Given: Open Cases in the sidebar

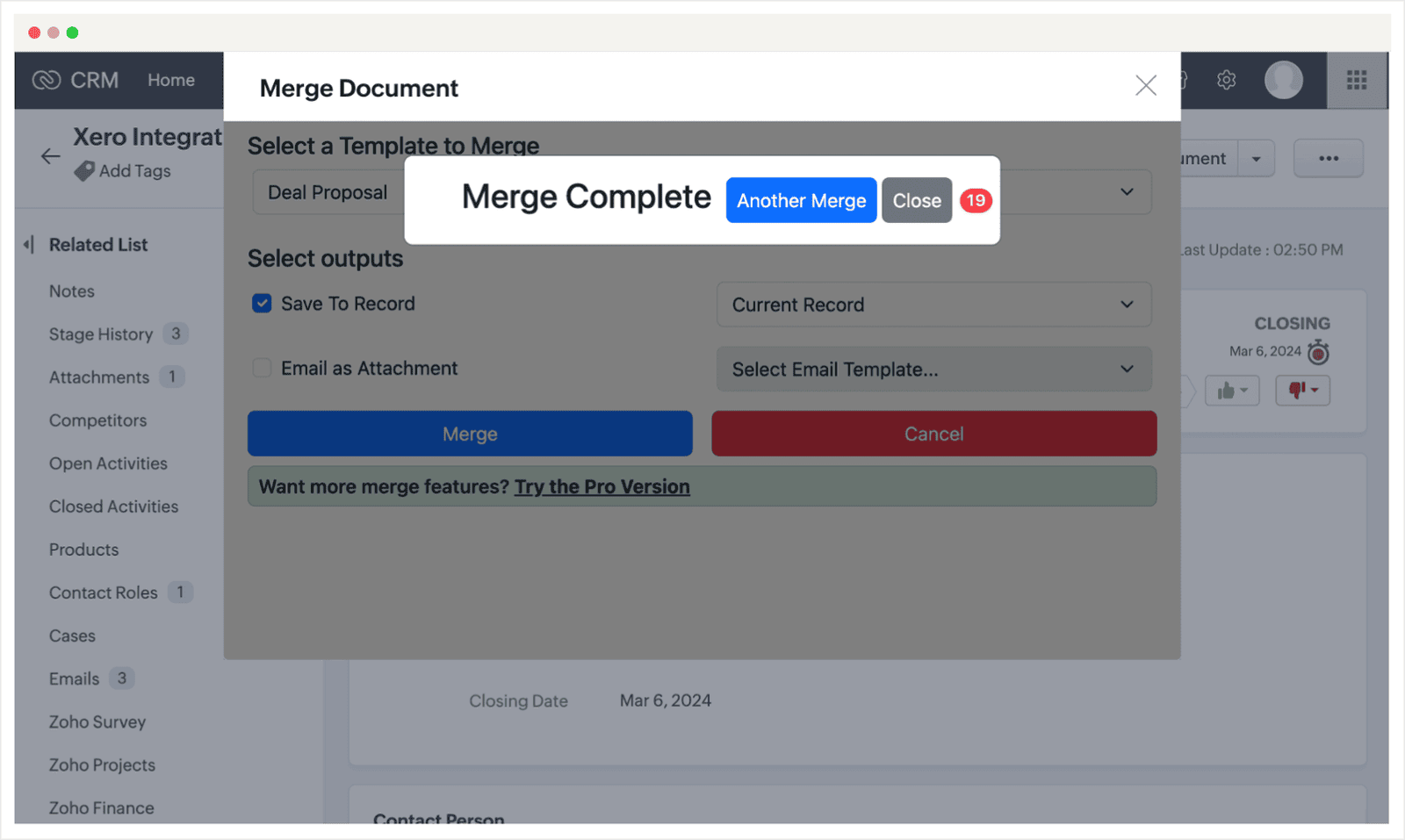Looking at the screenshot, I should tap(72, 635).
